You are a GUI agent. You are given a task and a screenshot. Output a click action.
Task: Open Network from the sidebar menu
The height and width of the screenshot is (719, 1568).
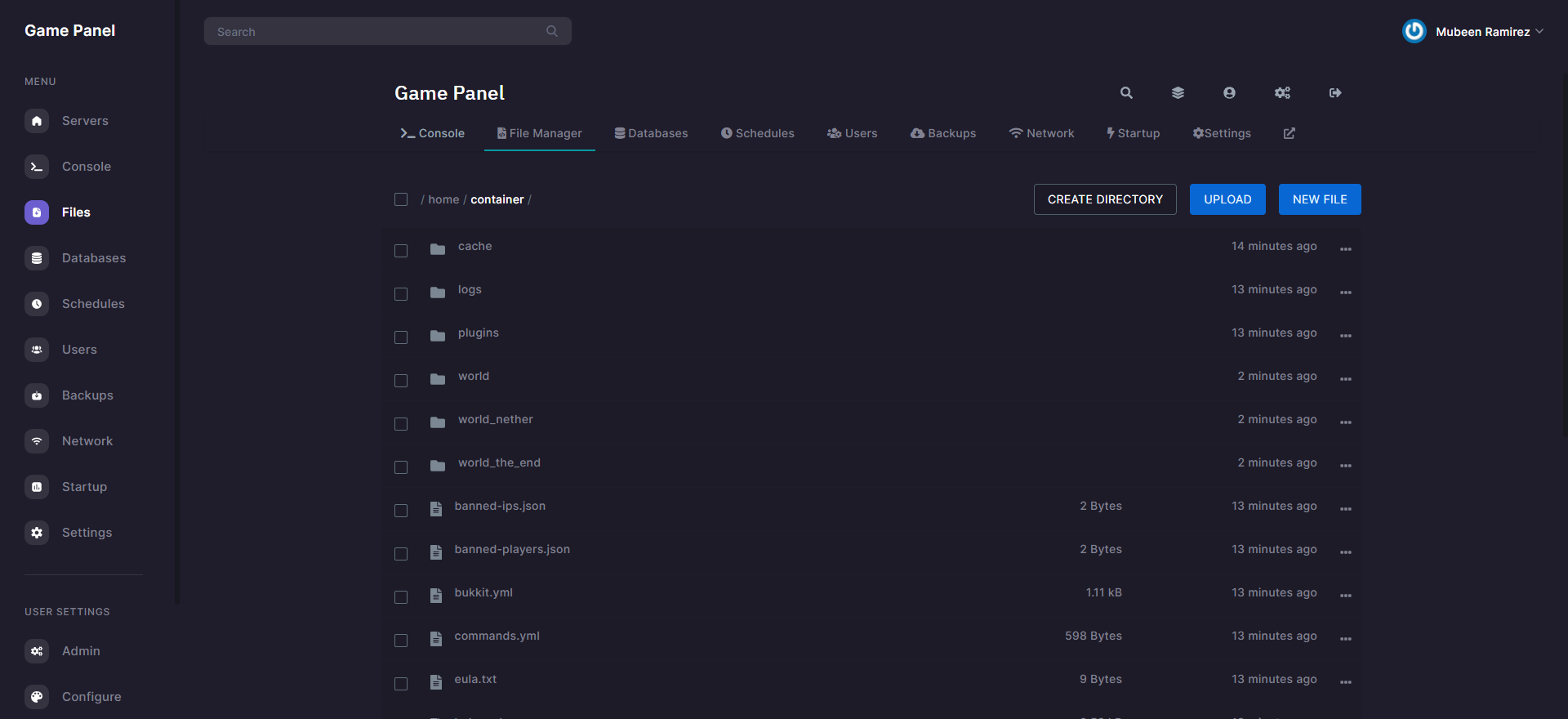point(87,441)
